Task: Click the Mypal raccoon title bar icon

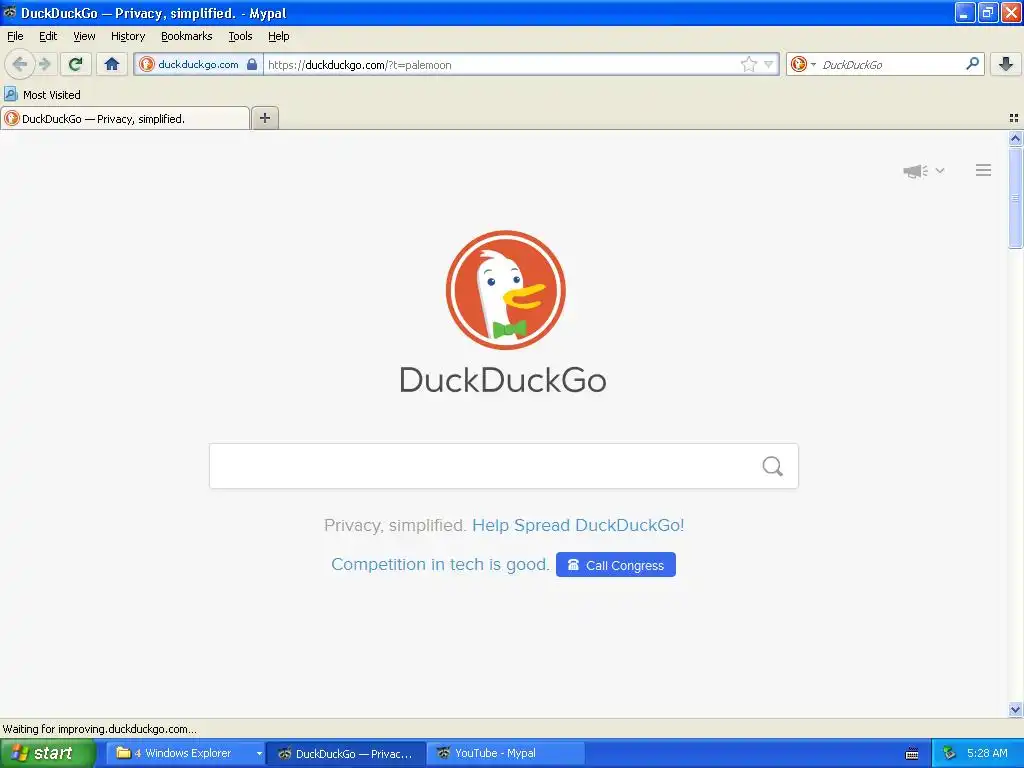Action: point(9,12)
